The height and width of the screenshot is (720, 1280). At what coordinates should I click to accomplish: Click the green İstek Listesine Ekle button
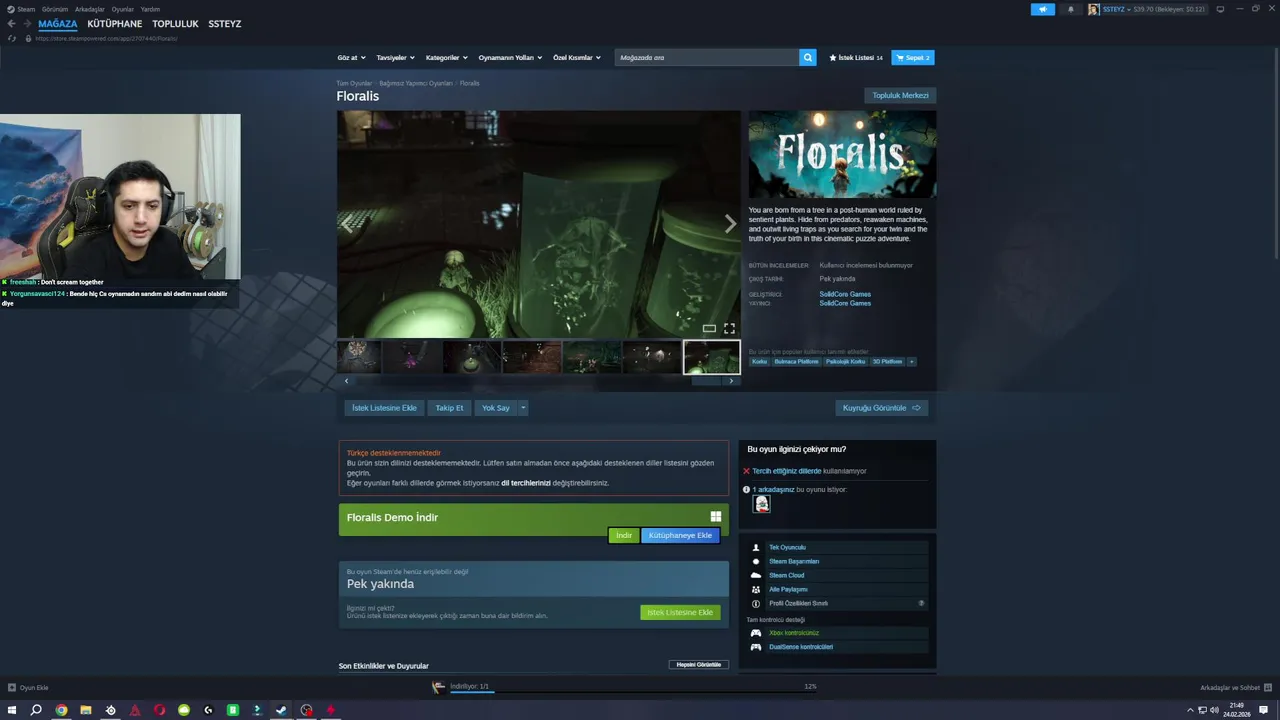(680, 612)
